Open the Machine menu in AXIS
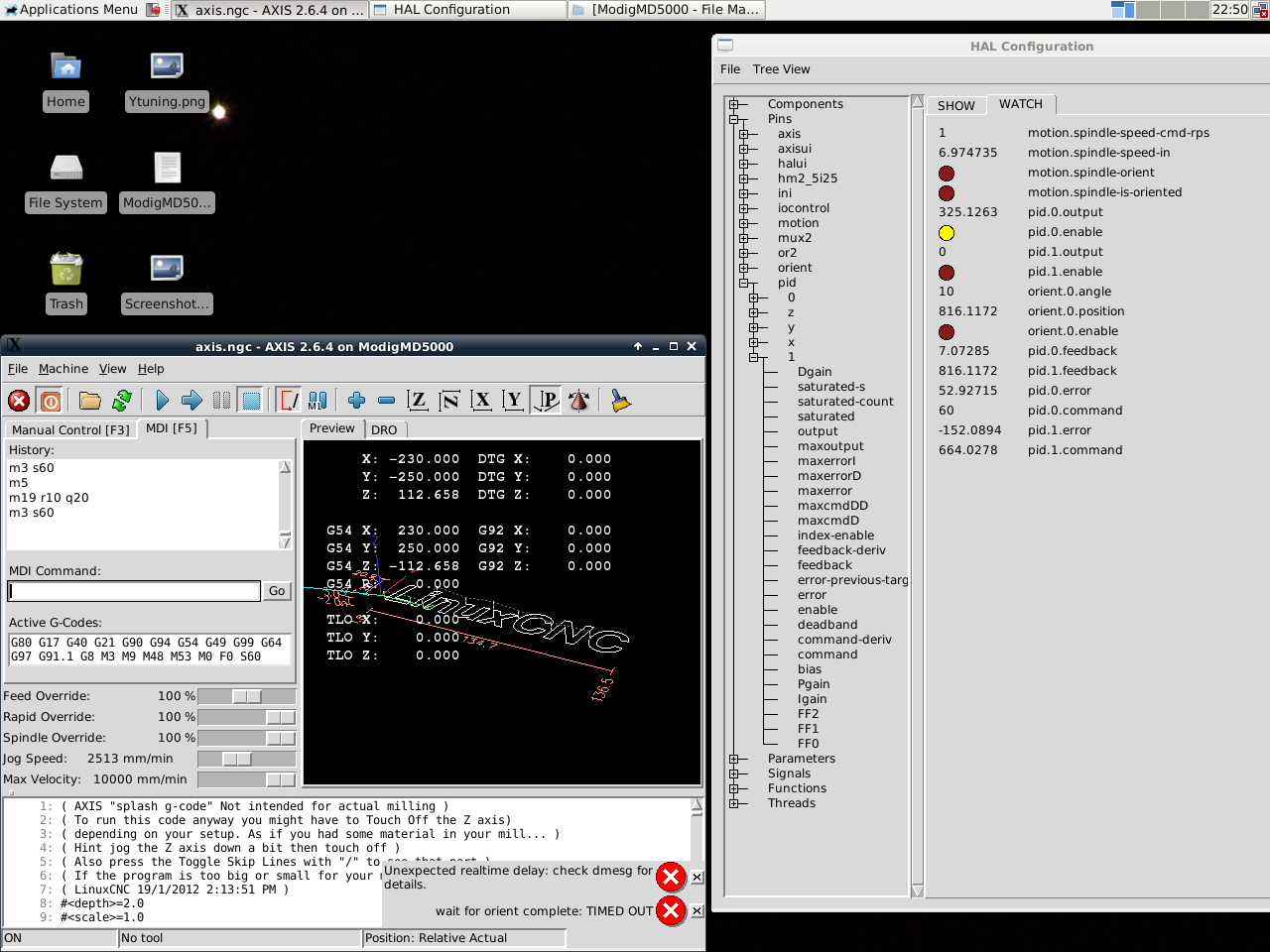This screenshot has height=952, width=1270. (63, 369)
